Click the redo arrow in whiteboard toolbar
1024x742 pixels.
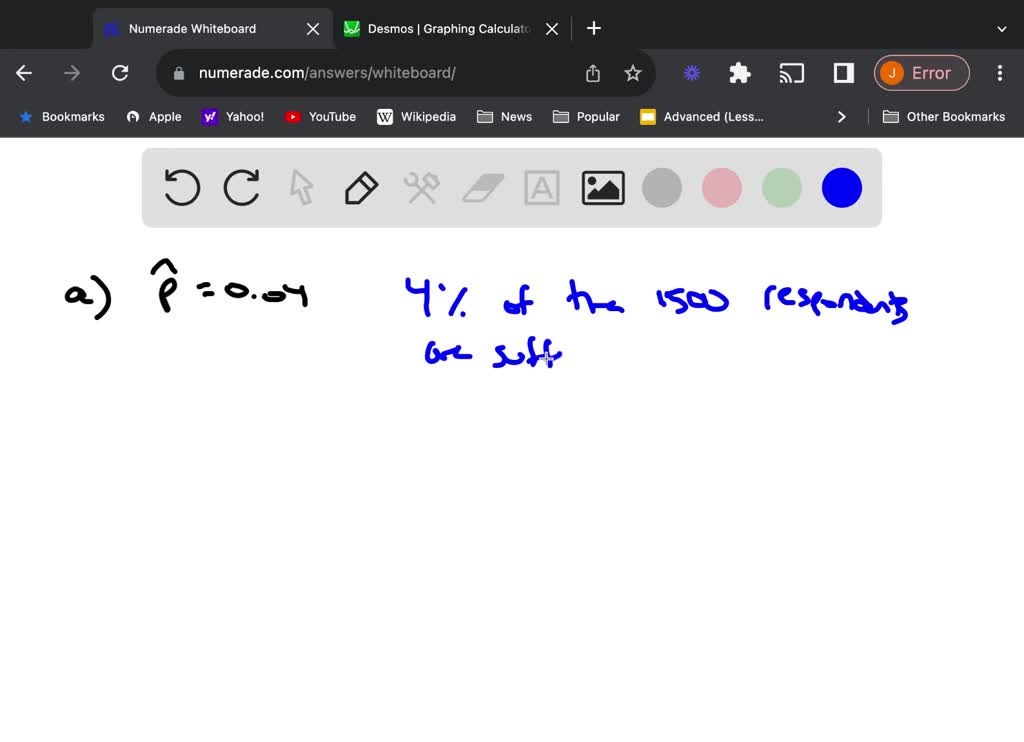(241, 188)
